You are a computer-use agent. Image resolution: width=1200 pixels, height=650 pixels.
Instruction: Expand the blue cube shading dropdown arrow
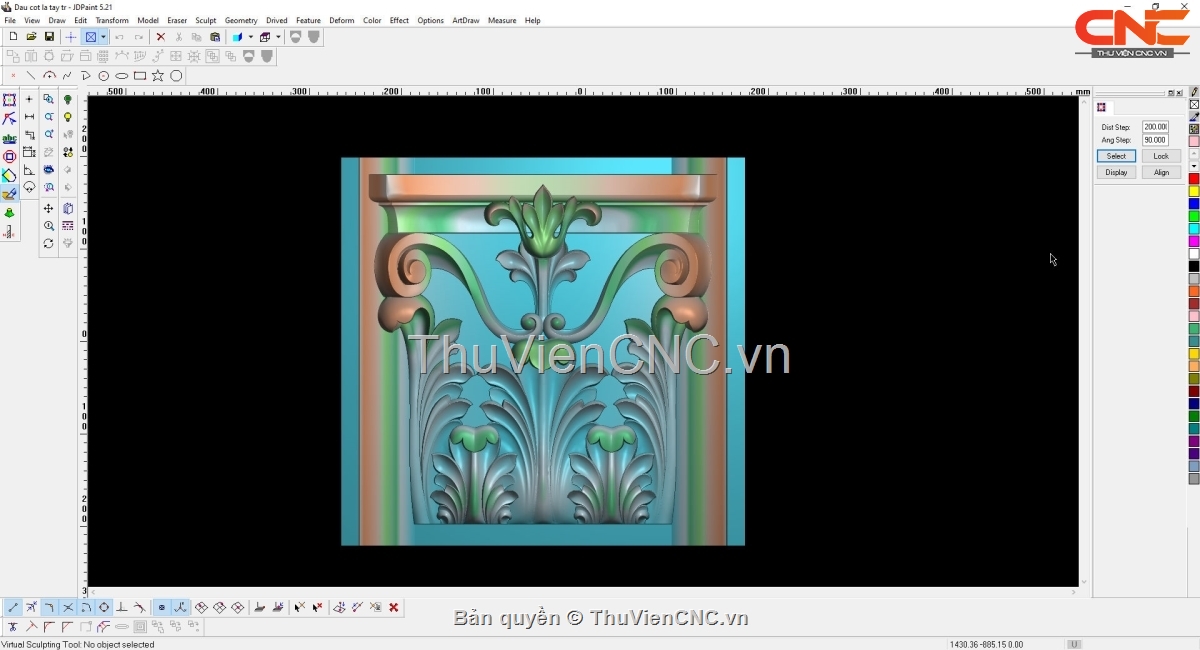pos(250,37)
